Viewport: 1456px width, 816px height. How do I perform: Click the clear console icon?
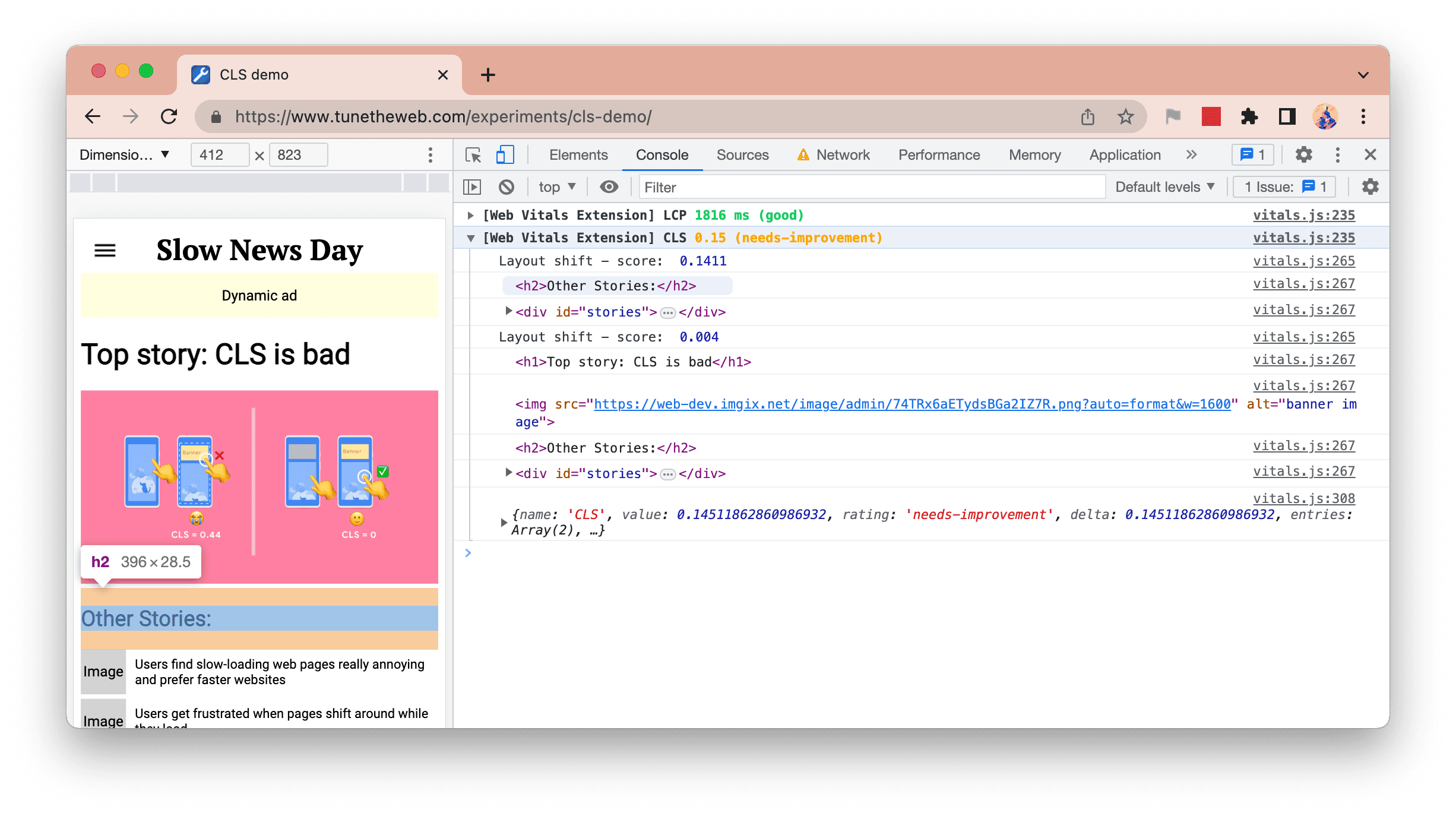pyautogui.click(x=509, y=188)
